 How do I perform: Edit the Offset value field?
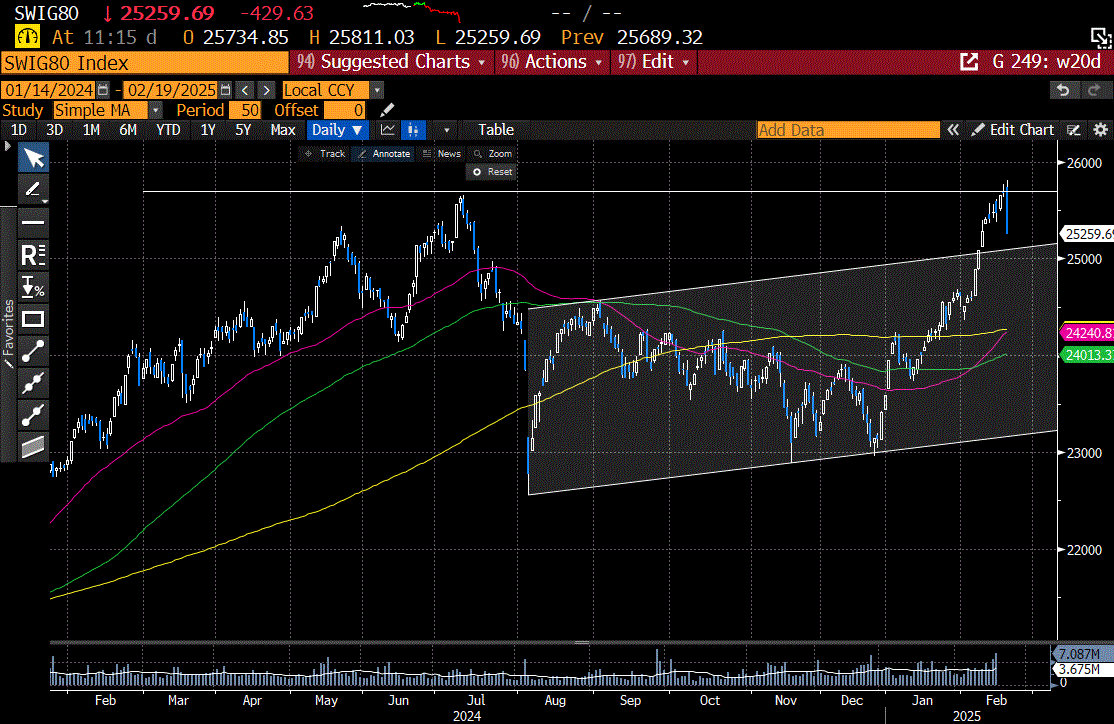(345, 110)
